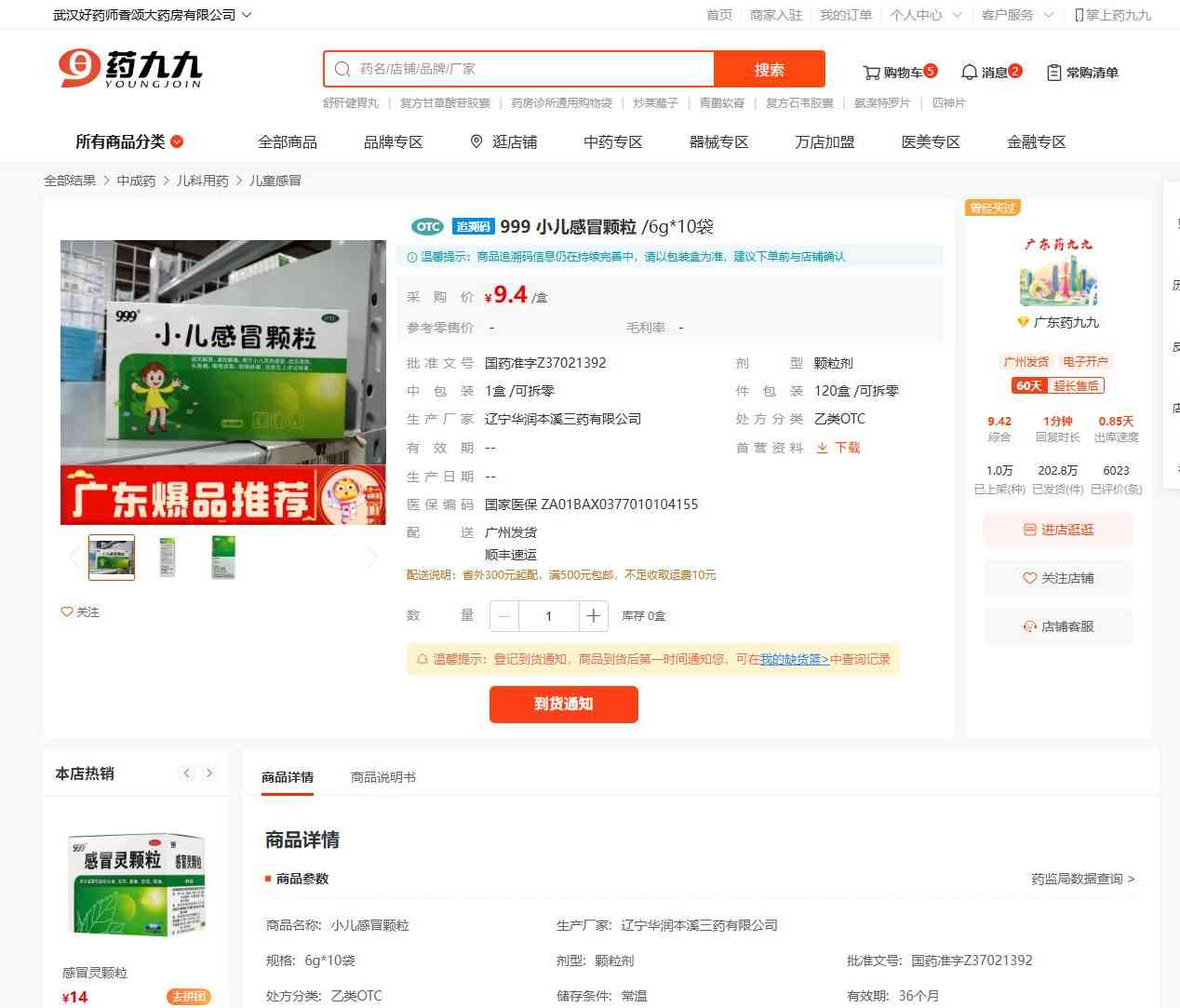Open the 我的缺货篮 link
This screenshot has width=1180, height=1008.
794,659
